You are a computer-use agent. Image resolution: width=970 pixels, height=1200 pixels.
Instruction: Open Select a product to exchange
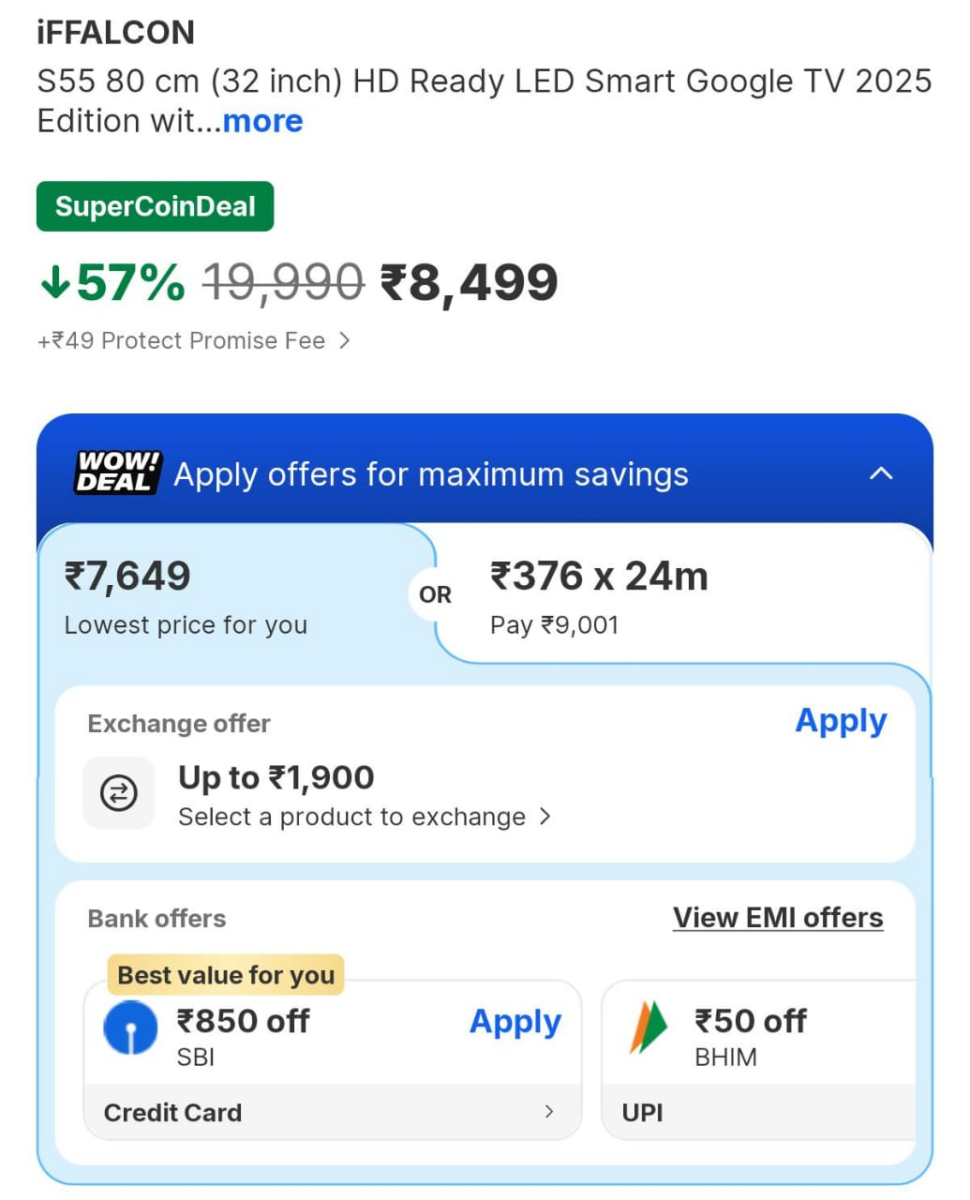364,816
